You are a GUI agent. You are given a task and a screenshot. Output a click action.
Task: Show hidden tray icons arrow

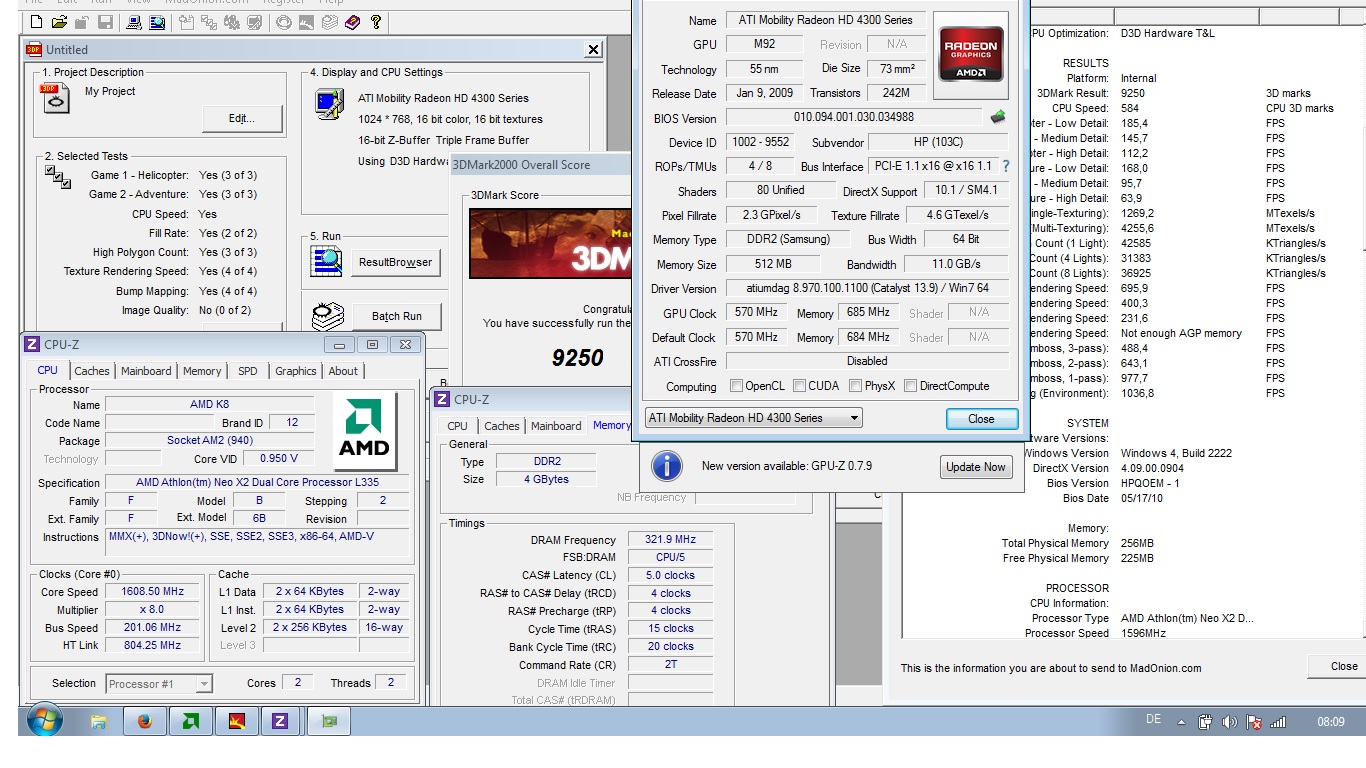coord(1182,722)
